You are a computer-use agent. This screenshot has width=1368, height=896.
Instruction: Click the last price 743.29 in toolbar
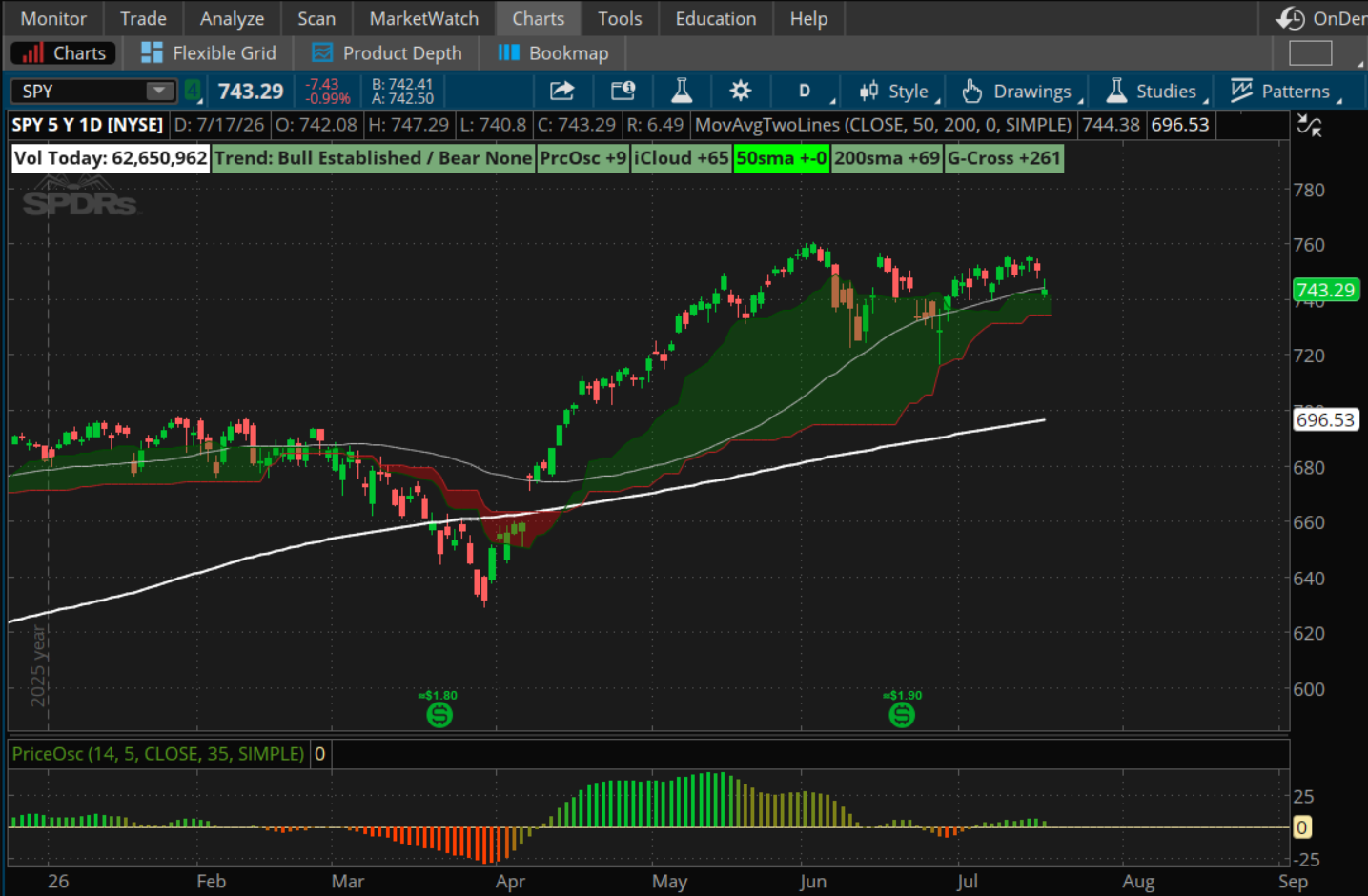tap(251, 92)
